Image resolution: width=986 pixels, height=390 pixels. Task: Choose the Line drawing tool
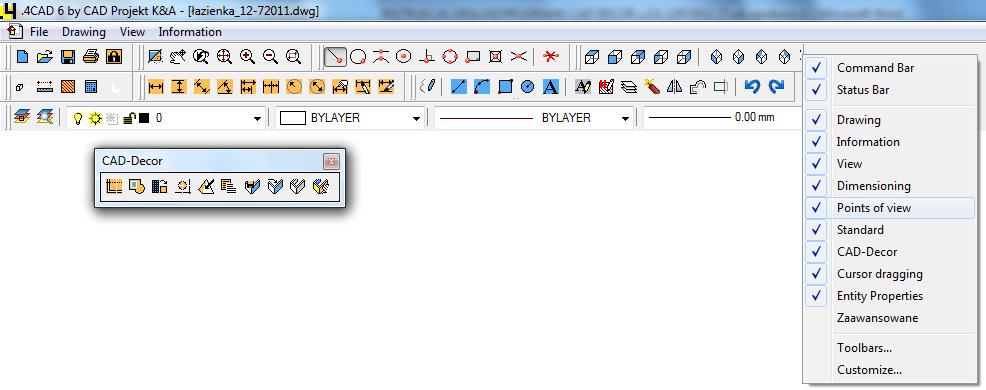tap(459, 87)
